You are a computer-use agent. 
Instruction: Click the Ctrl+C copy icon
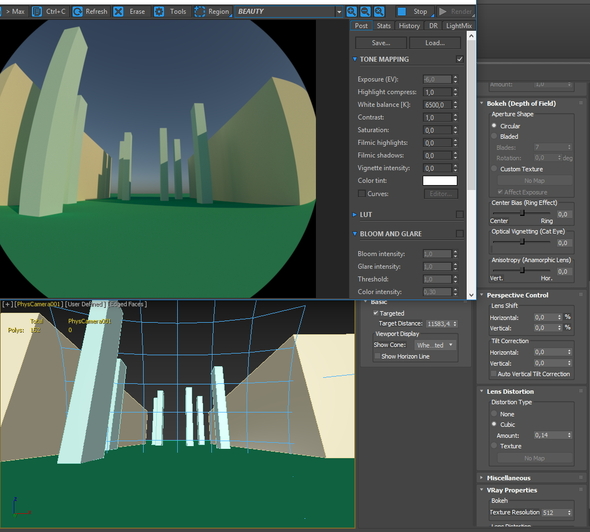(x=37, y=12)
